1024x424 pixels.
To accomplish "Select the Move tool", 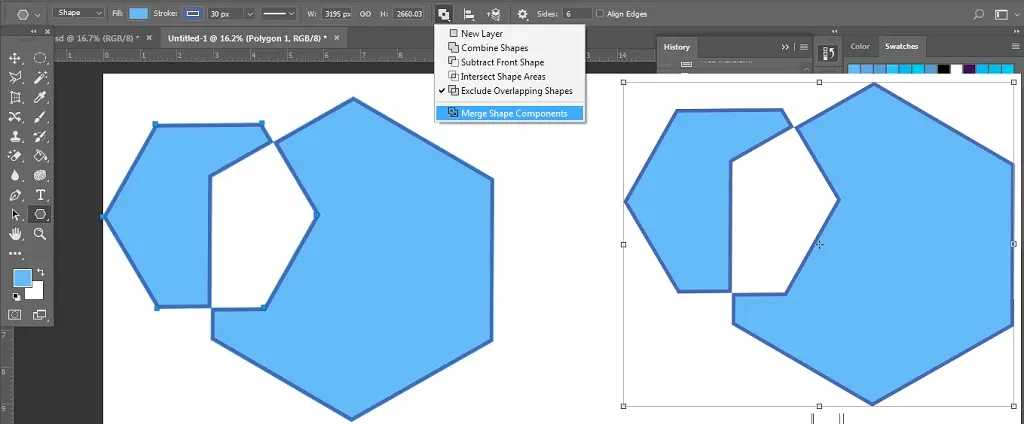I will tap(15, 58).
